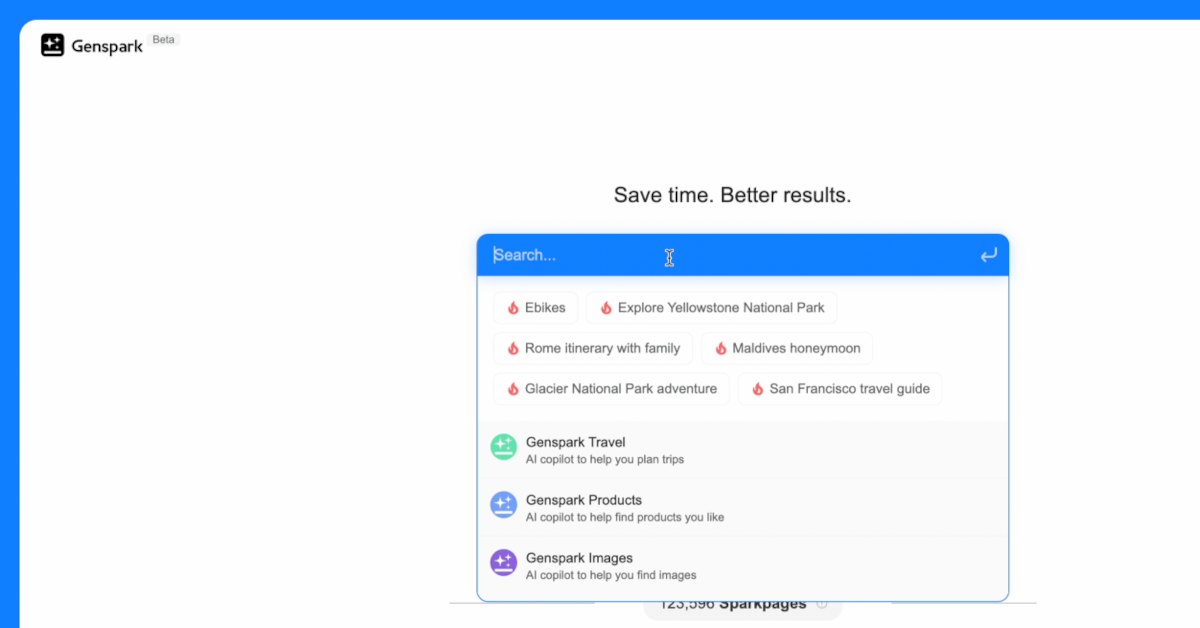The height and width of the screenshot is (628, 1200).
Task: Open Genspark Images copilot entry
Action: [743, 565]
